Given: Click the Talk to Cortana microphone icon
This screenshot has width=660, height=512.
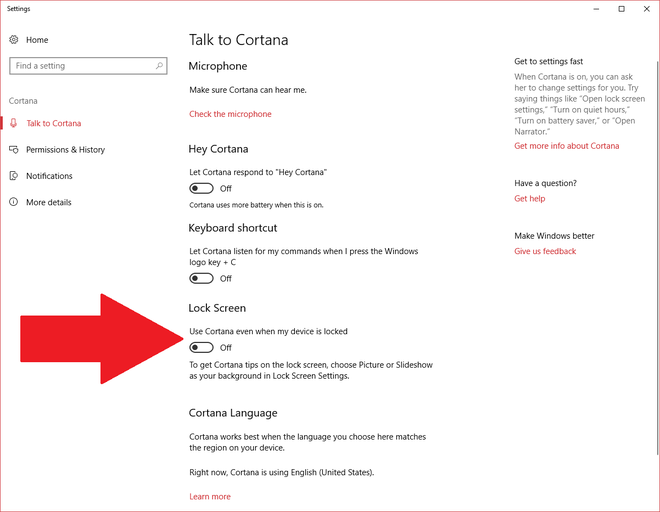Looking at the screenshot, I should [x=14, y=124].
